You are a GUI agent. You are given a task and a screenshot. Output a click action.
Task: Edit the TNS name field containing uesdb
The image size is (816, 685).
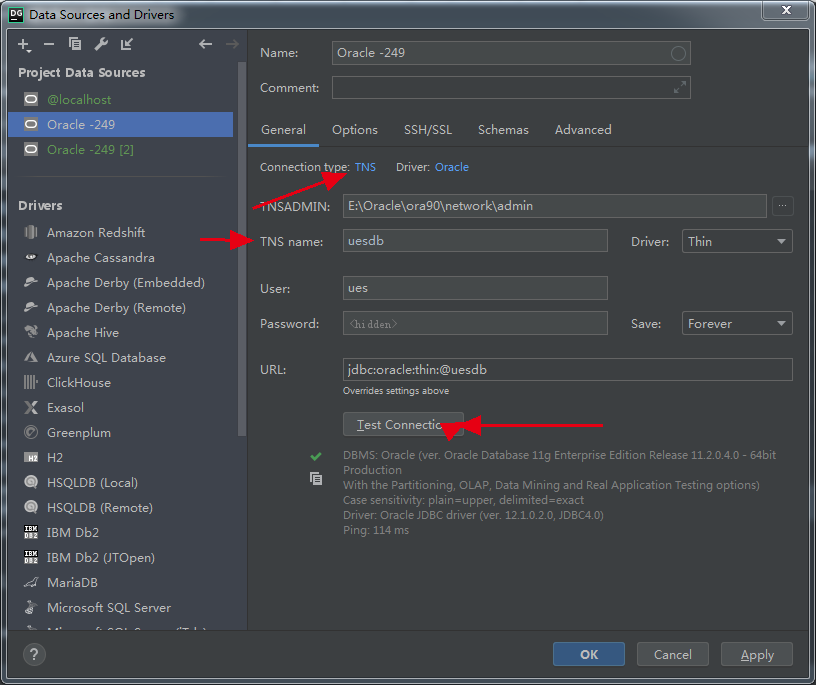coord(475,240)
